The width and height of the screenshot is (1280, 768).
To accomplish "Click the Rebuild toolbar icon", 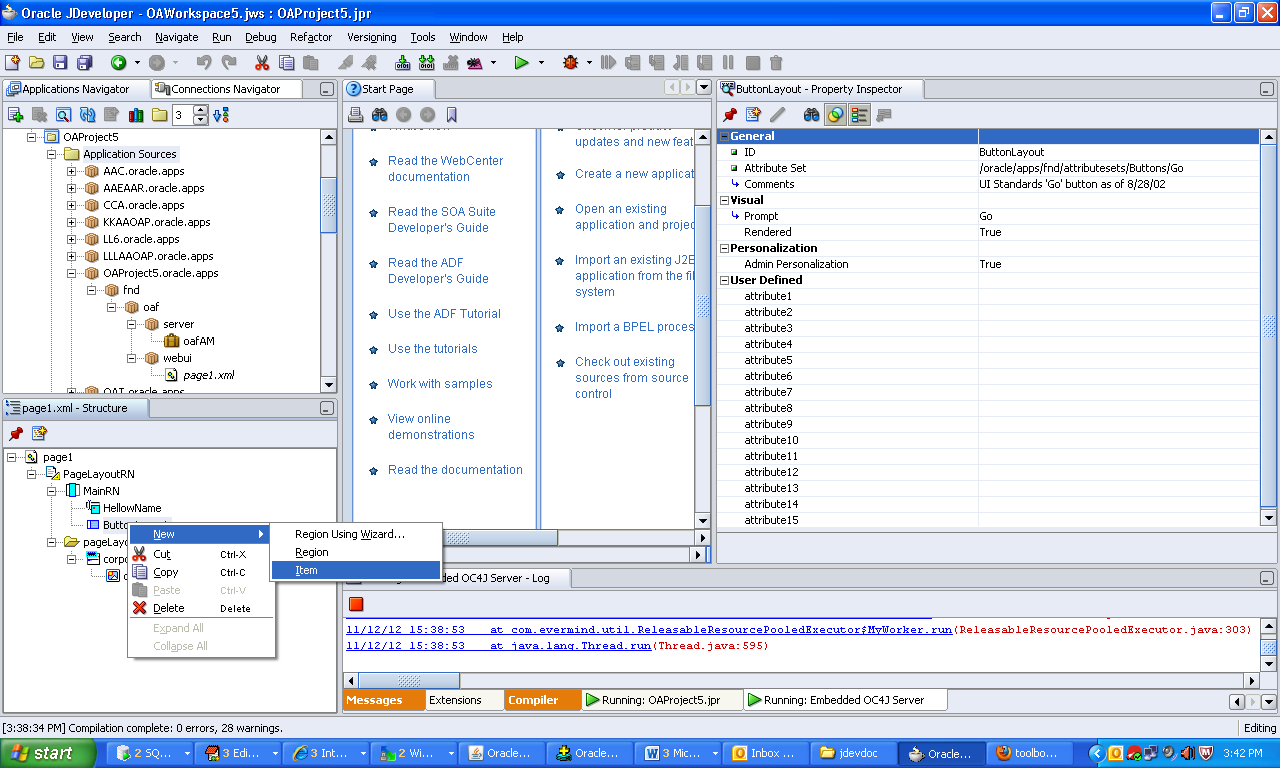I will tap(427, 63).
